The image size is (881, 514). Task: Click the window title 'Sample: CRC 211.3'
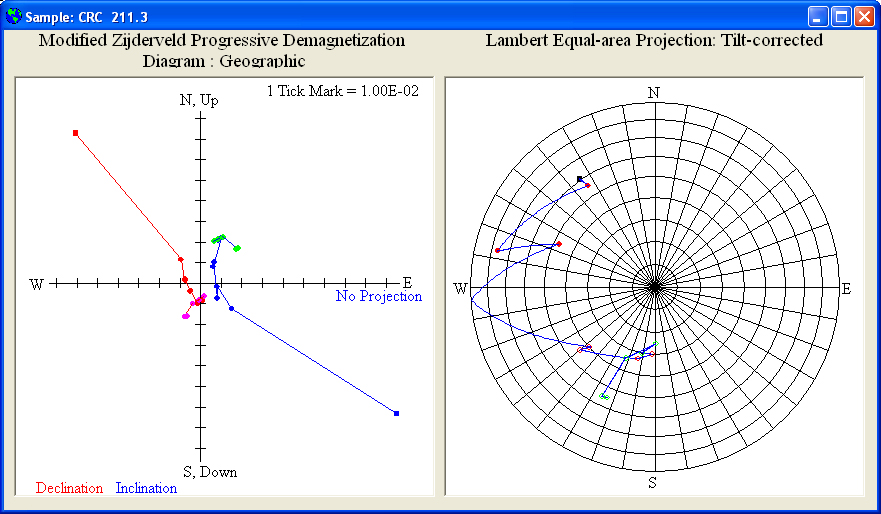coord(87,17)
